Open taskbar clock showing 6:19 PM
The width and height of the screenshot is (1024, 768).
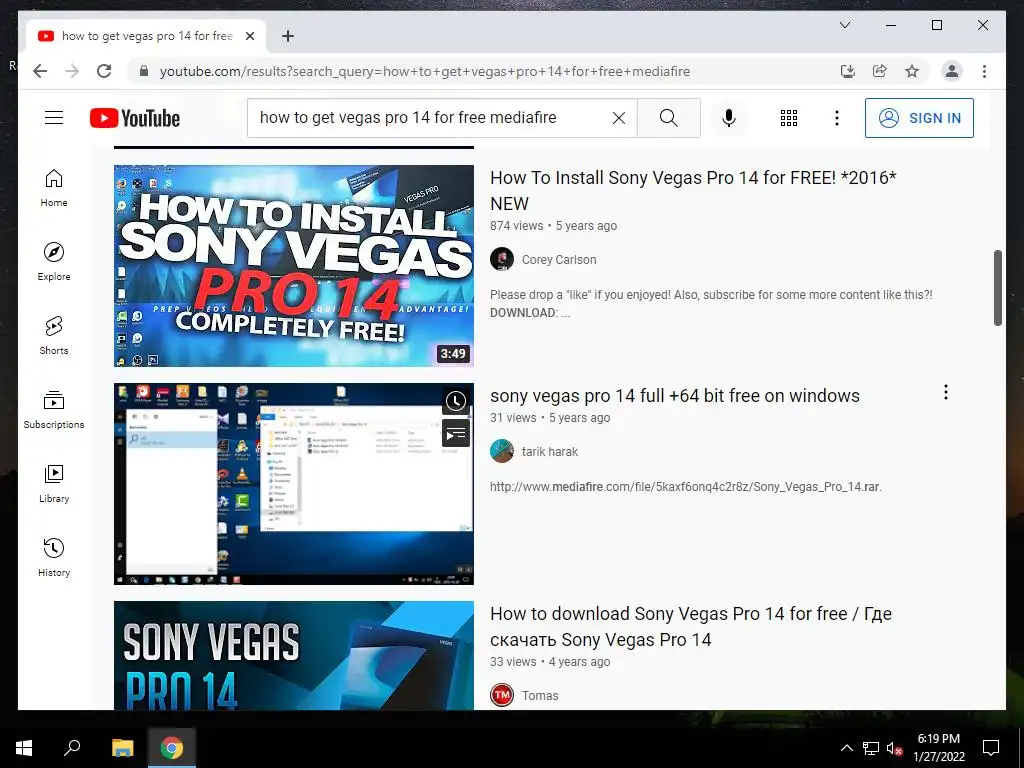coord(938,748)
